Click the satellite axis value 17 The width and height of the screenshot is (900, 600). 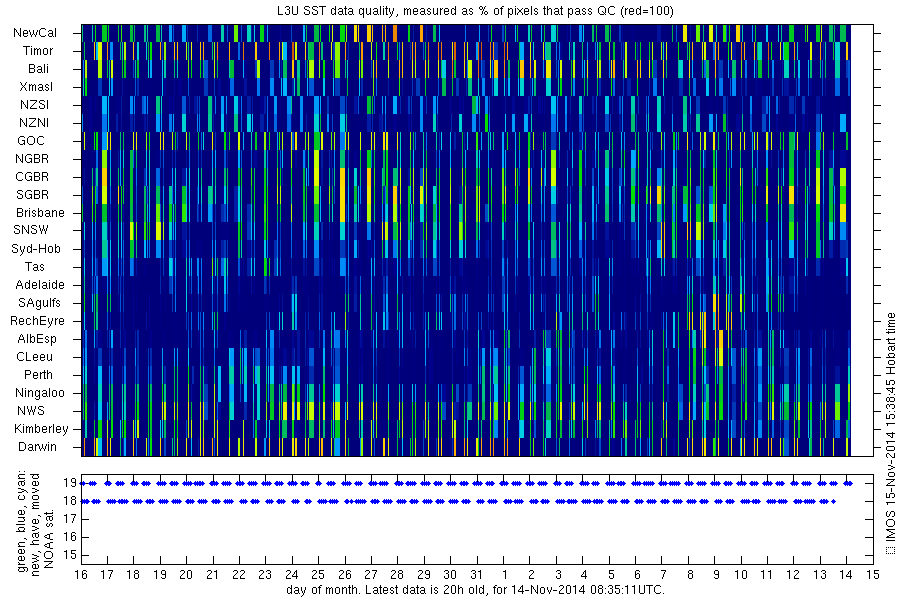click(x=70, y=519)
